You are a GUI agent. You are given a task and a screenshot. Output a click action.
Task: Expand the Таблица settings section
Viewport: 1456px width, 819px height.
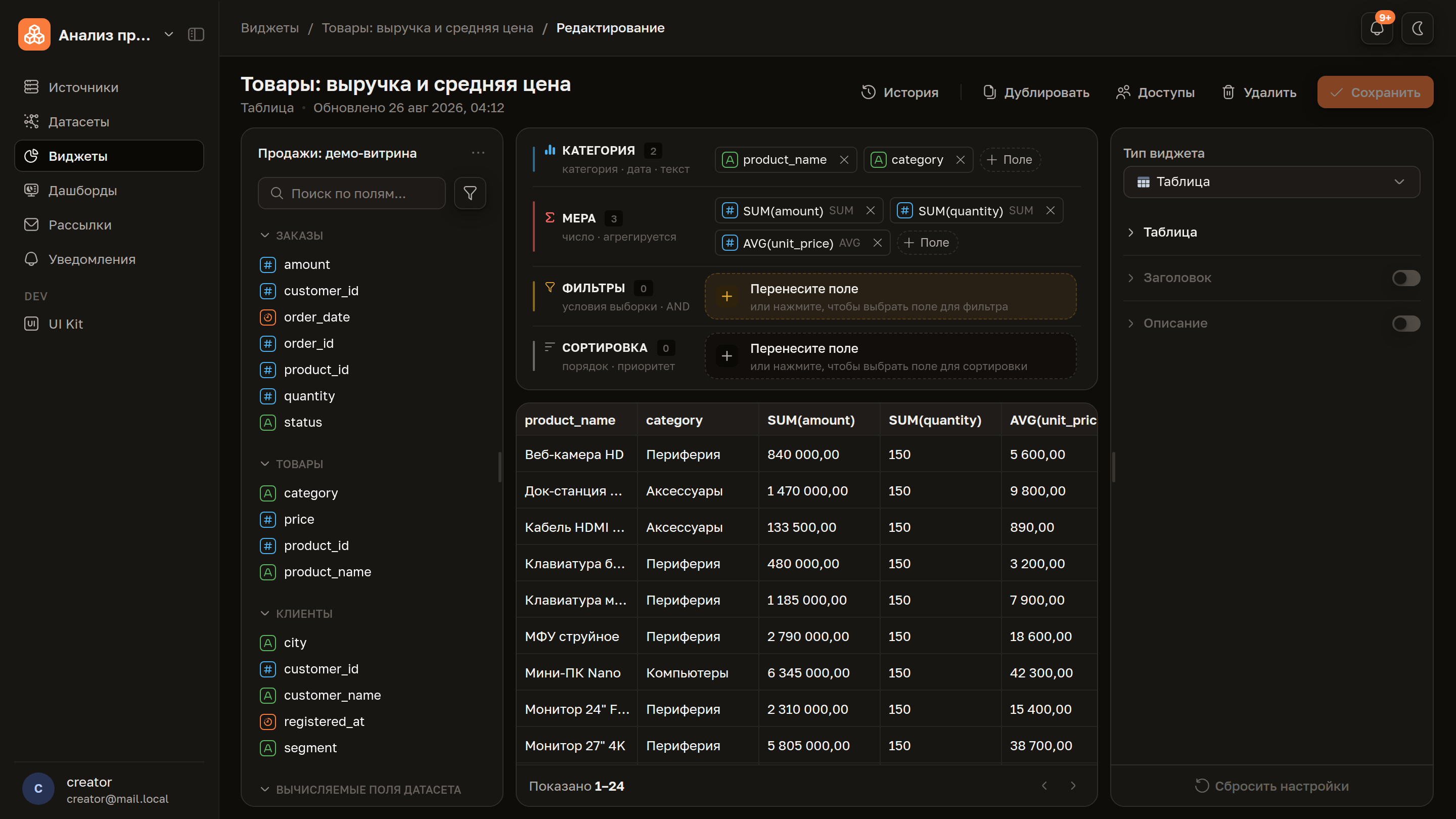pyautogui.click(x=1271, y=233)
